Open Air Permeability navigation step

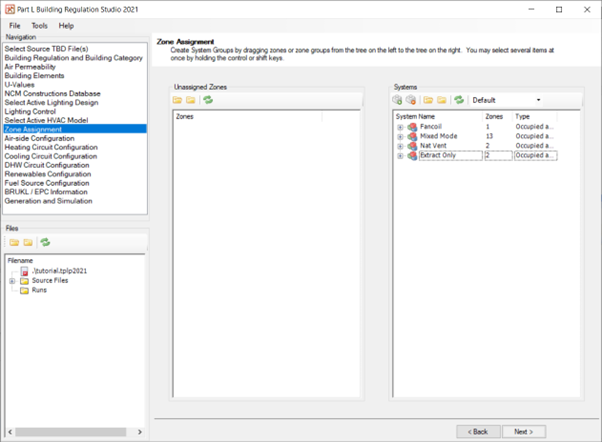(x=75, y=66)
